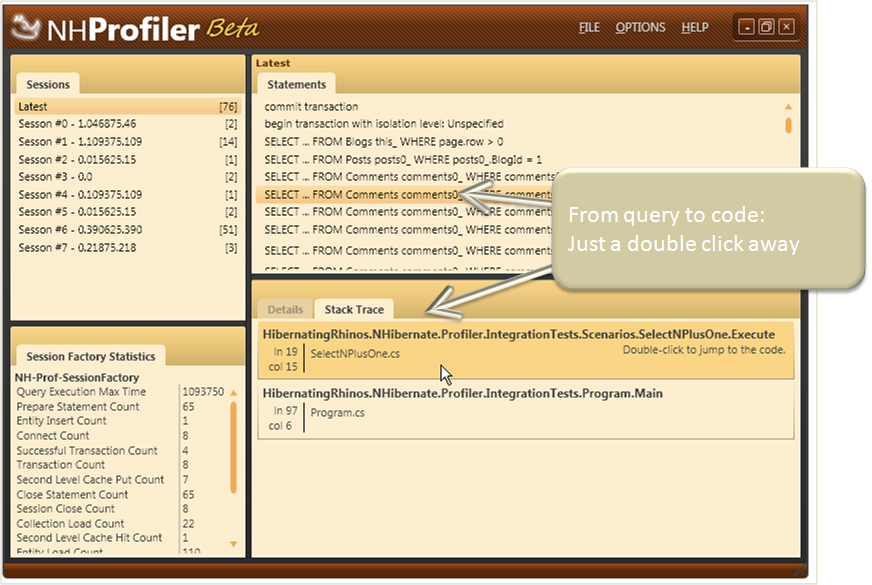872x585 pixels.
Task: Click the statistics list scroll-up arrow
Action: (x=234, y=393)
